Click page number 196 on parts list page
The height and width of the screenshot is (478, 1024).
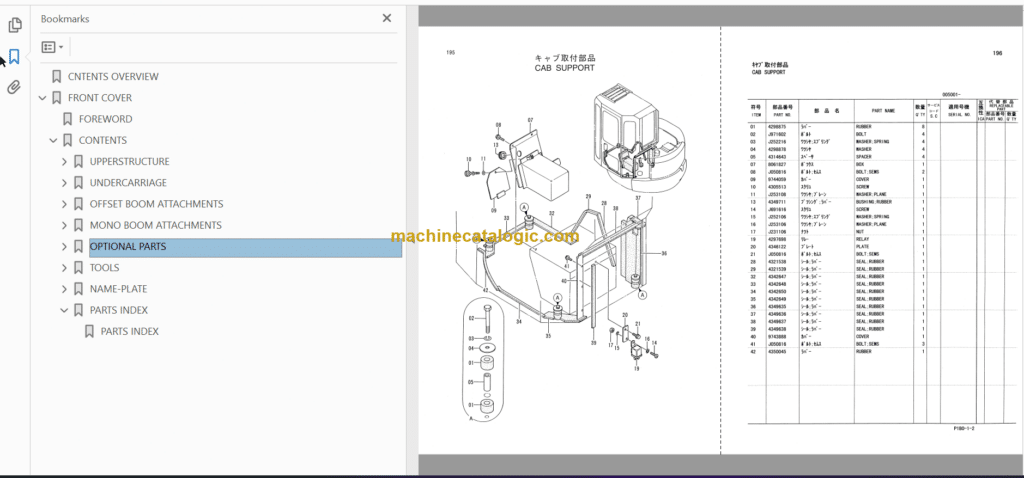[x=997, y=54]
